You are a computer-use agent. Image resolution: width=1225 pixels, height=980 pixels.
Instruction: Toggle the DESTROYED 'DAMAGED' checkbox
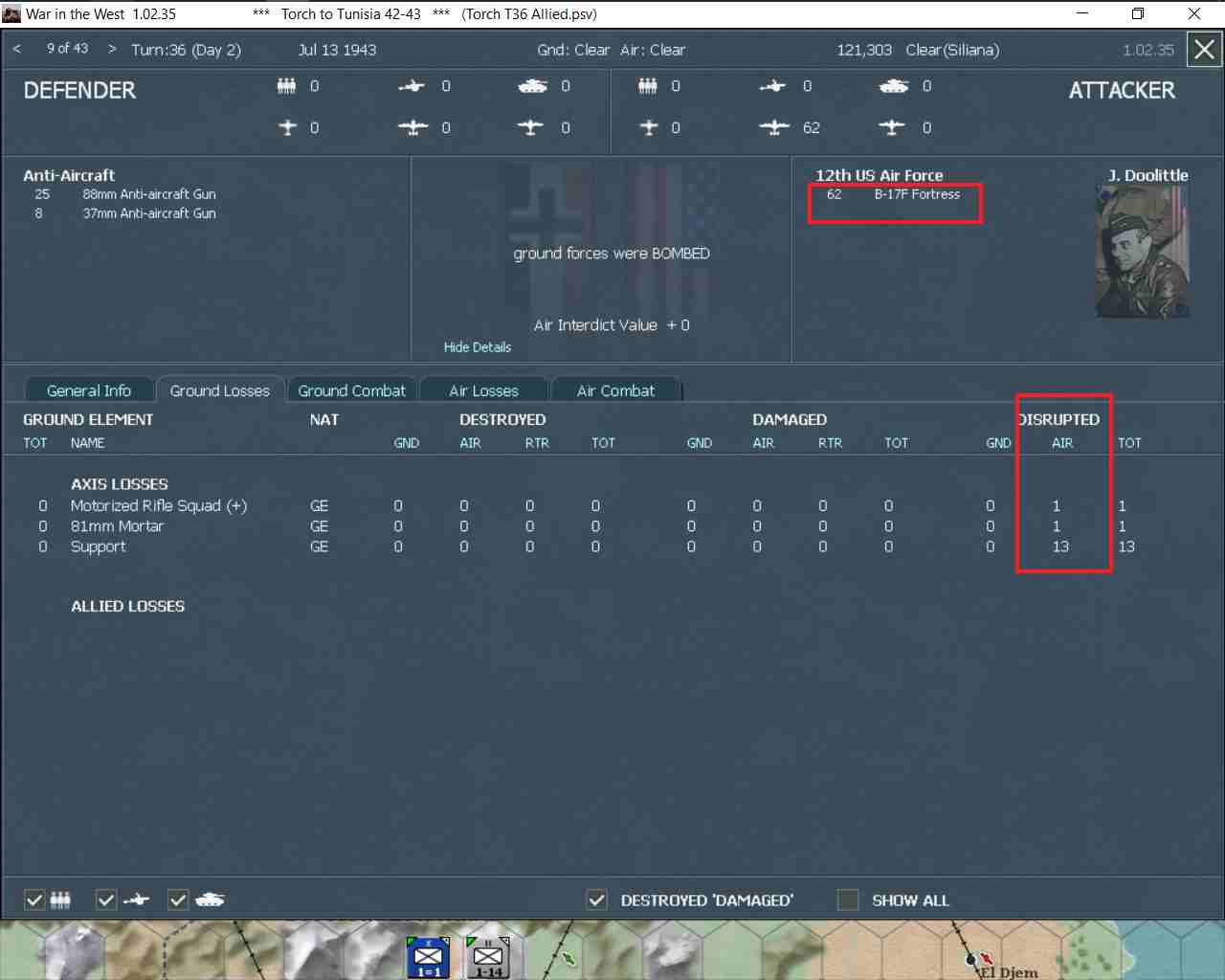point(597,900)
